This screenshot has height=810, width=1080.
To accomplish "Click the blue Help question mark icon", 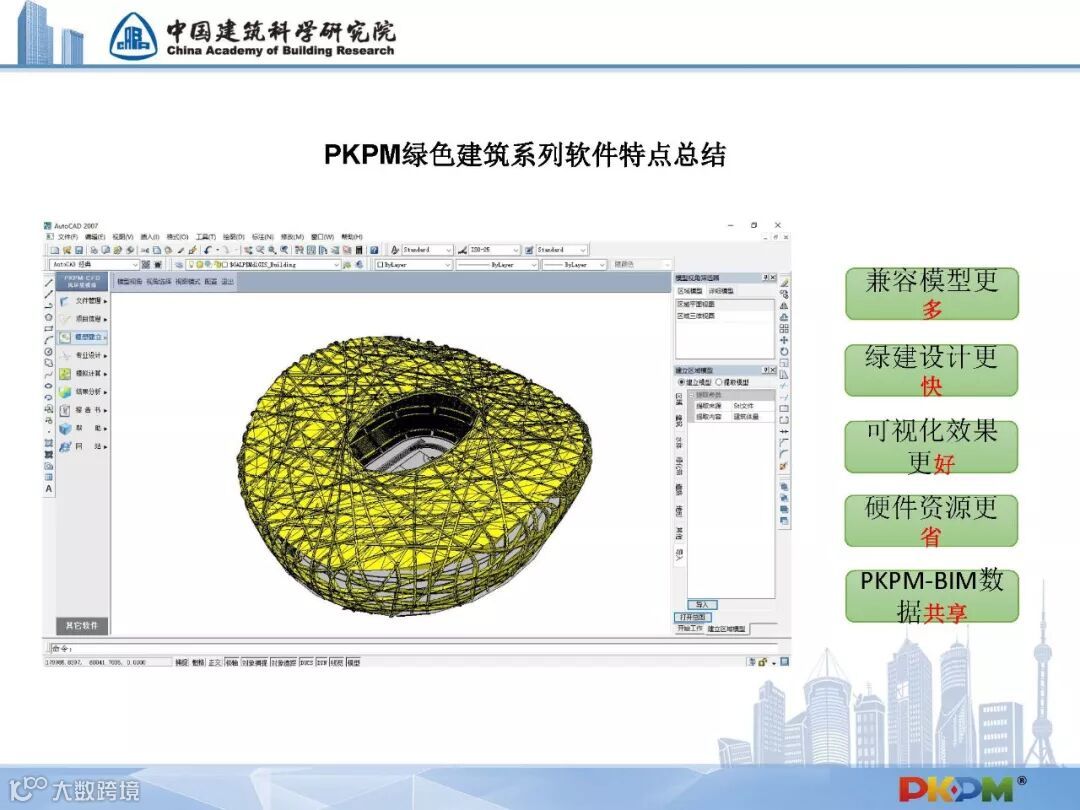I will pos(374,250).
